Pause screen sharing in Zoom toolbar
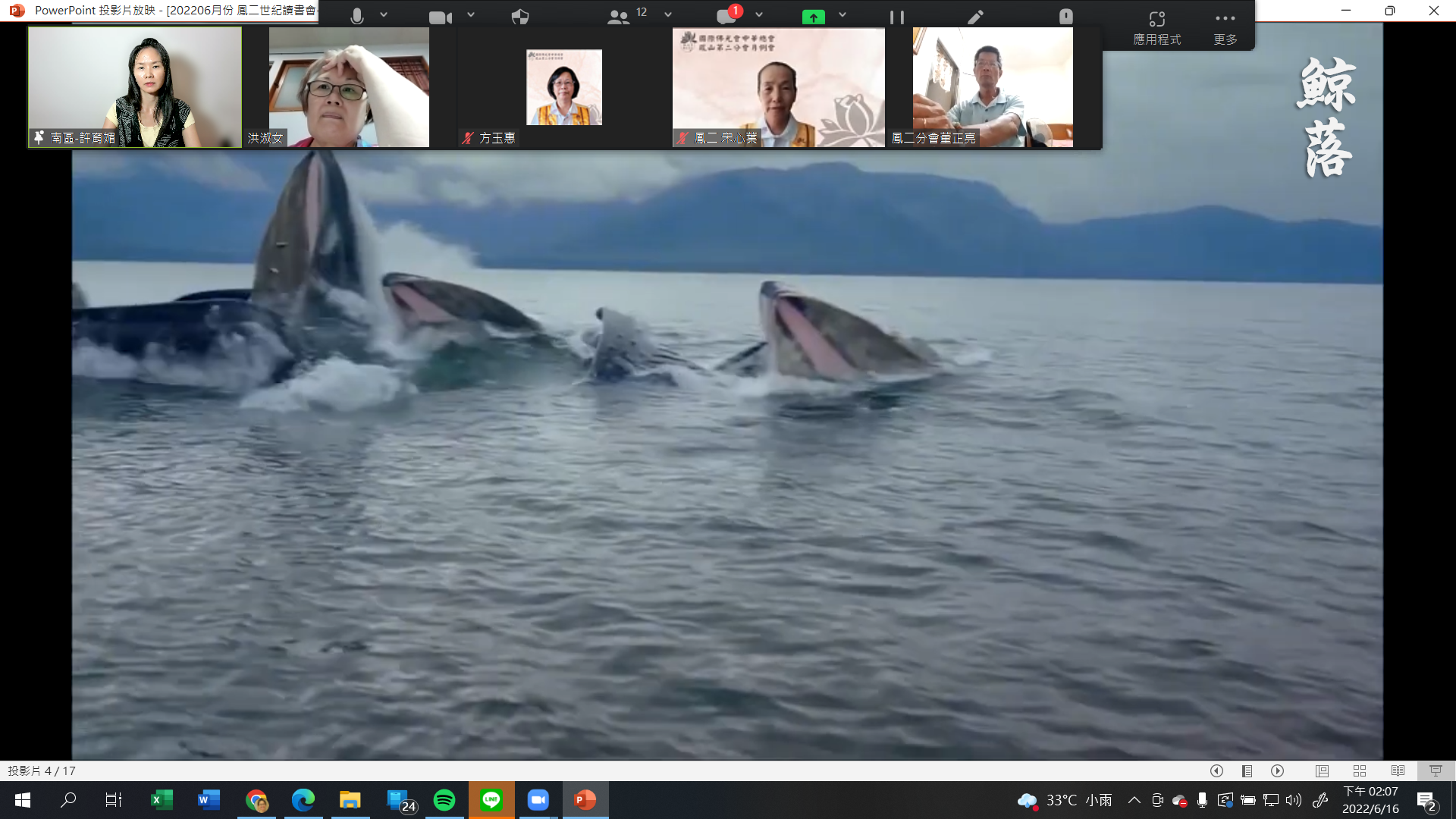This screenshot has width=1456, height=819. point(896,17)
